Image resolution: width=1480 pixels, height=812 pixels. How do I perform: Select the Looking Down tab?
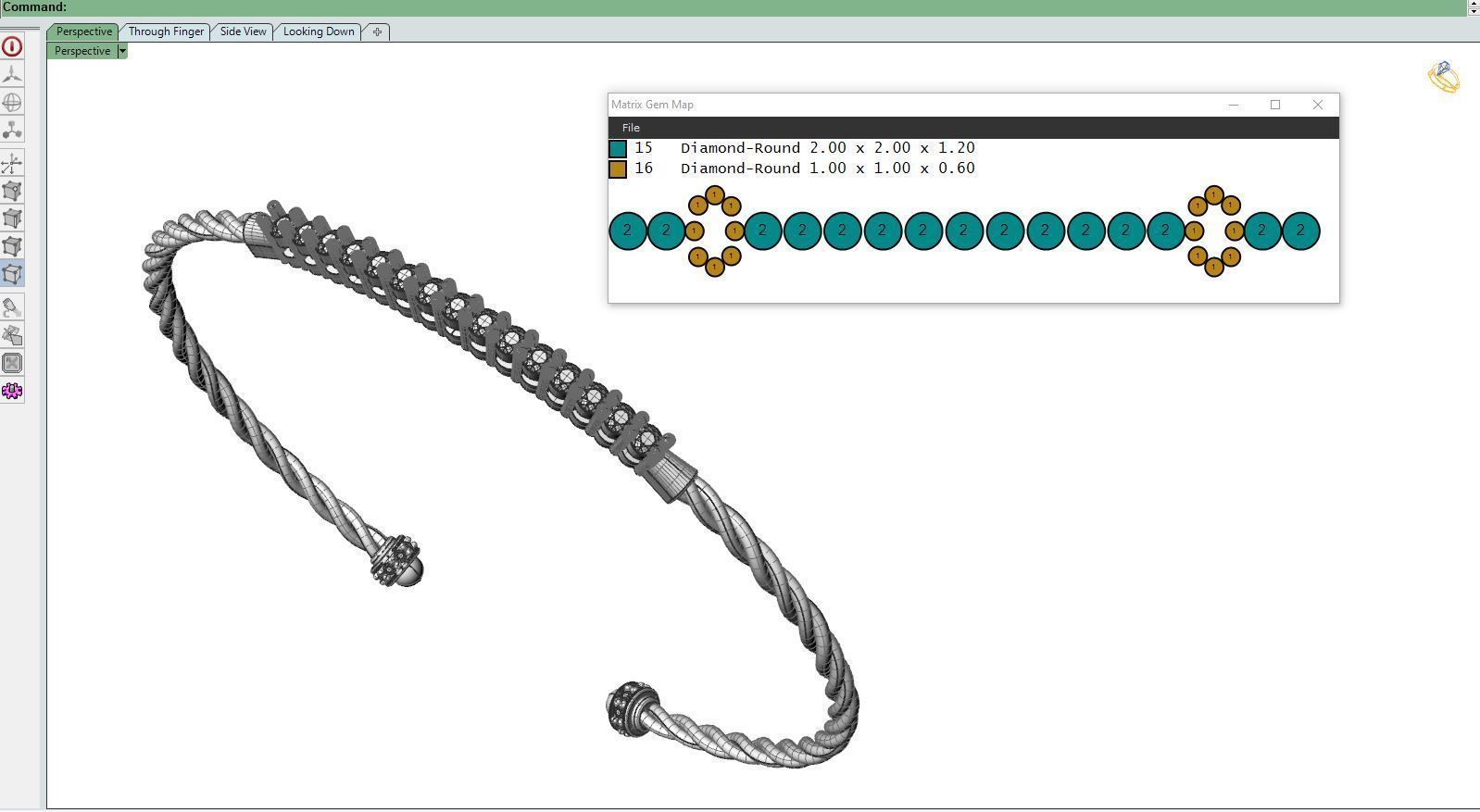point(319,31)
